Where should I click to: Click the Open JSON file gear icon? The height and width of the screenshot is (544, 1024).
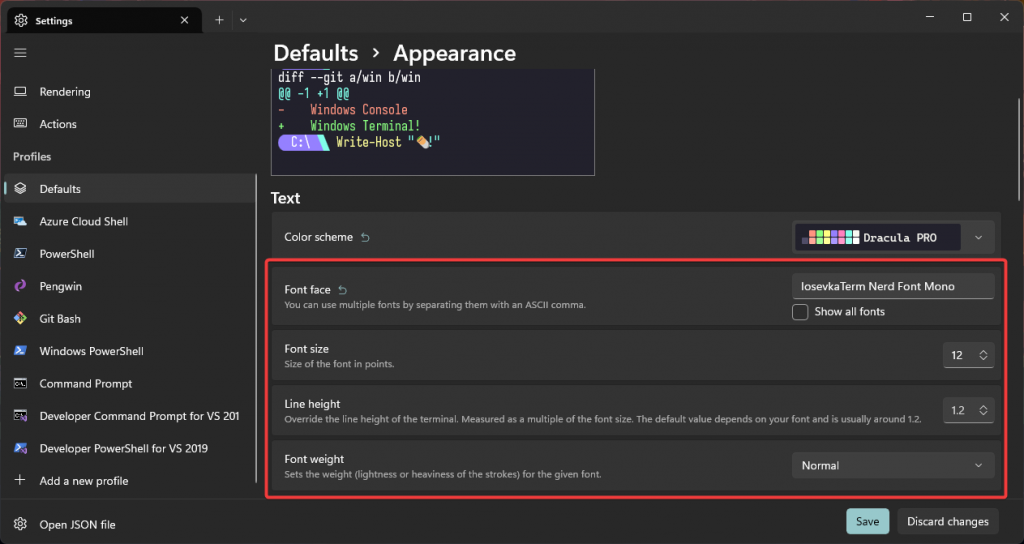pyautogui.click(x=20, y=524)
